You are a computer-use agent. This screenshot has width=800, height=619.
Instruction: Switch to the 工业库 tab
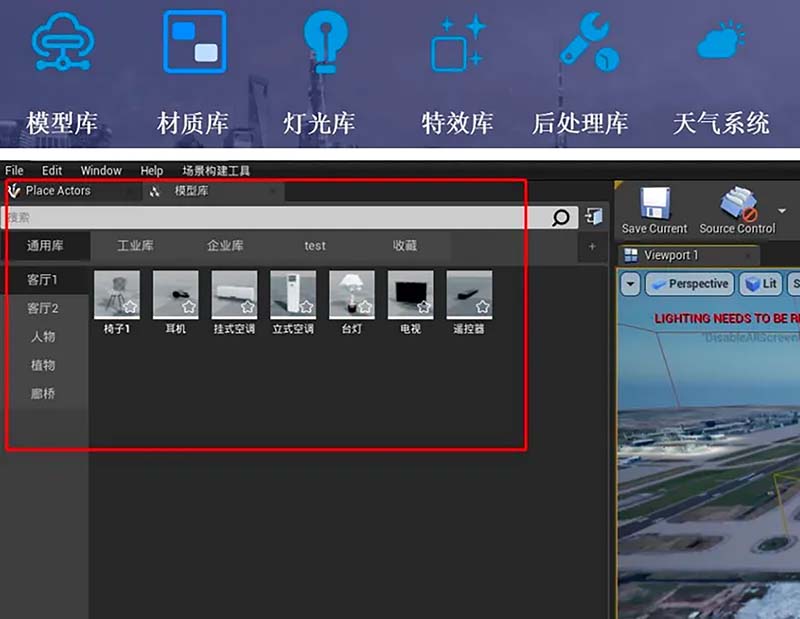coord(135,246)
